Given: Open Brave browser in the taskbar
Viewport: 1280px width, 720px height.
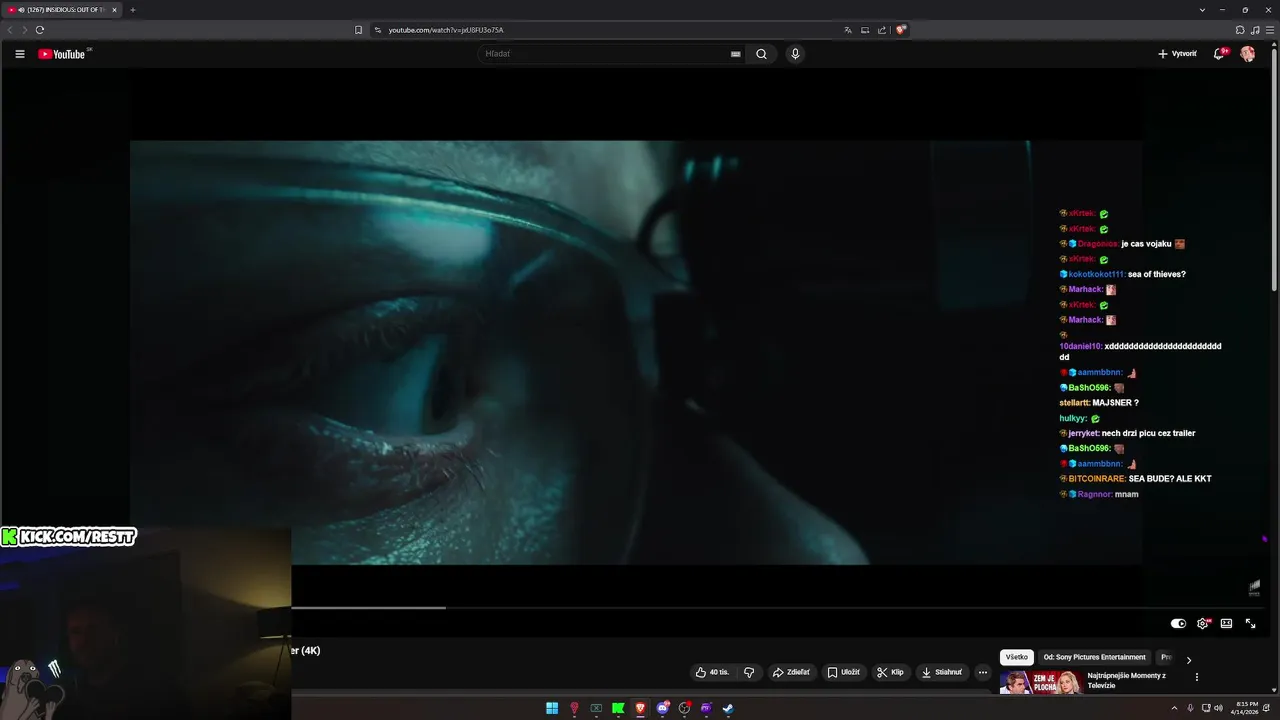Looking at the screenshot, I should (640, 708).
